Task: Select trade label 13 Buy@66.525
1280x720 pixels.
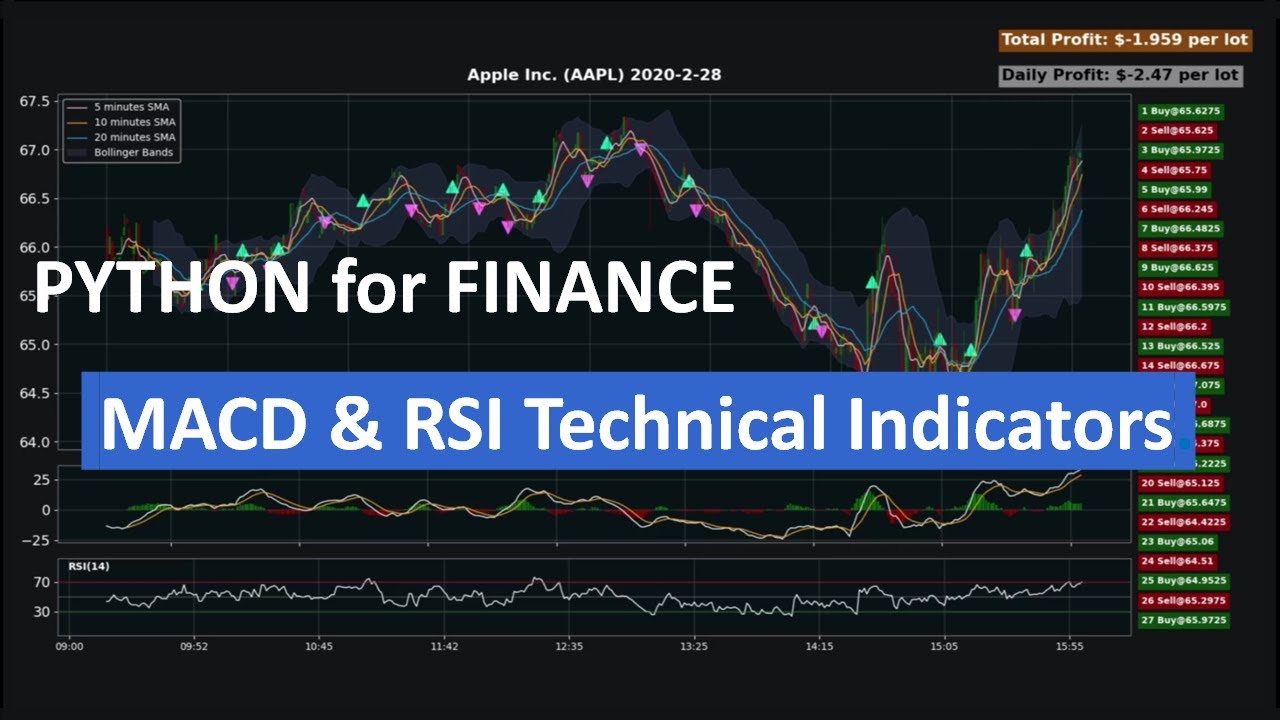Action: click(x=1181, y=346)
